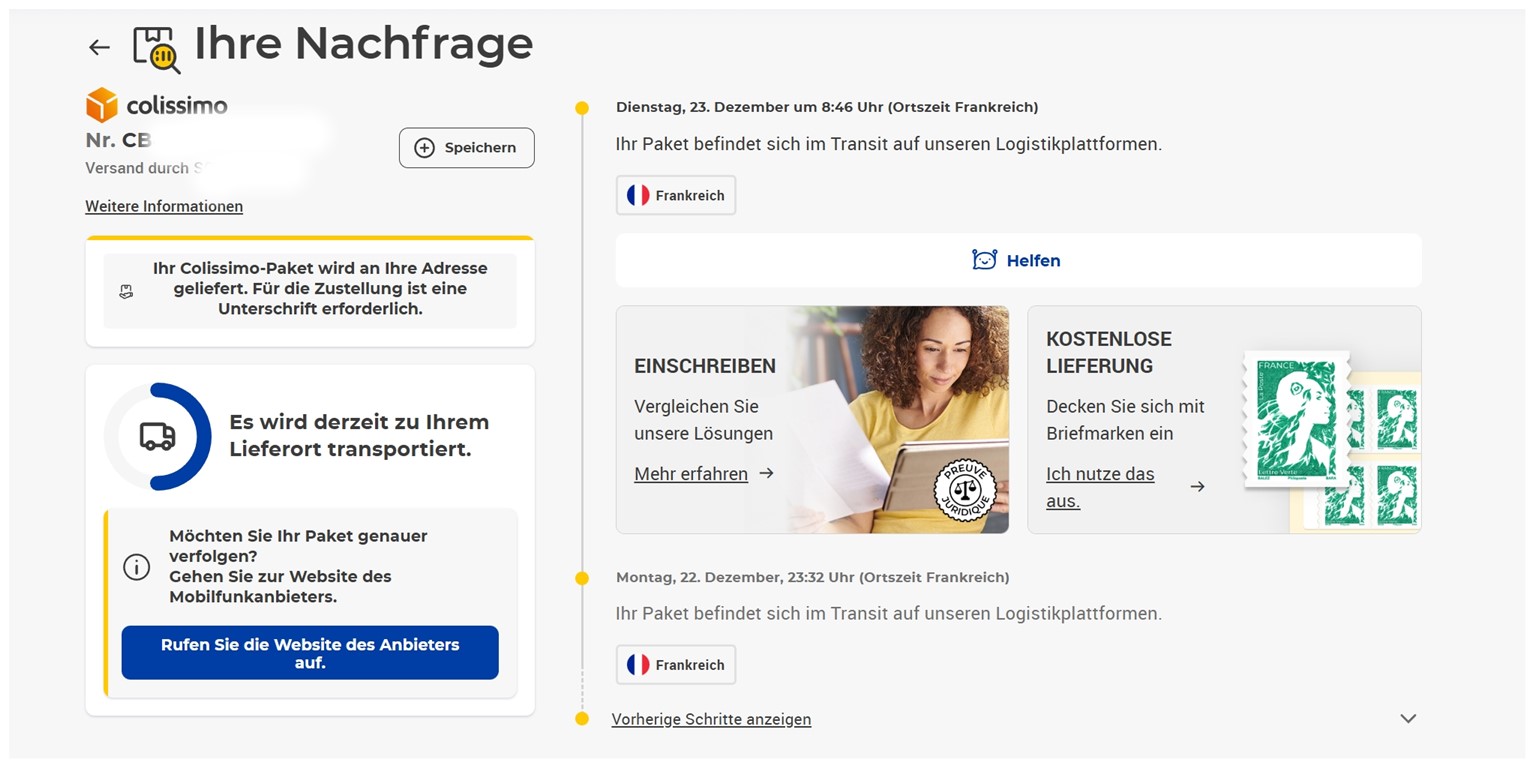Click the delivery truck progress icon
Viewport: 1532px width, 765px height.
(x=157, y=436)
